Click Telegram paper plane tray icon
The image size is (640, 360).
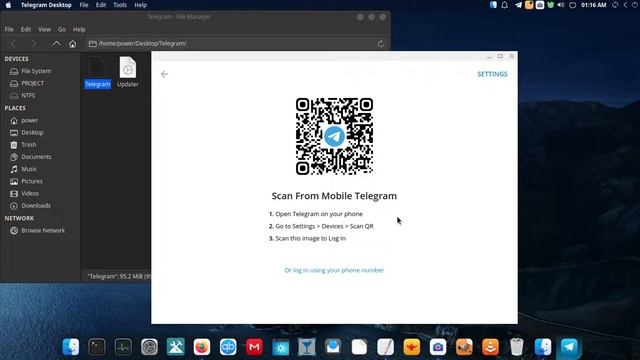(518, 5)
